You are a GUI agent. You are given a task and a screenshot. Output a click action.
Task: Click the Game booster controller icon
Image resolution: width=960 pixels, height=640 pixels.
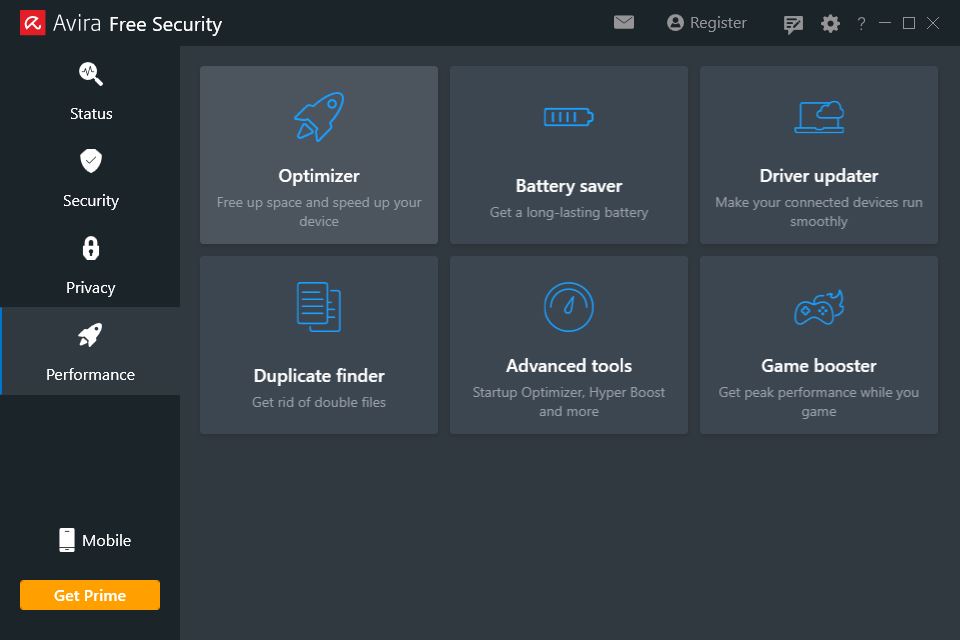point(819,307)
